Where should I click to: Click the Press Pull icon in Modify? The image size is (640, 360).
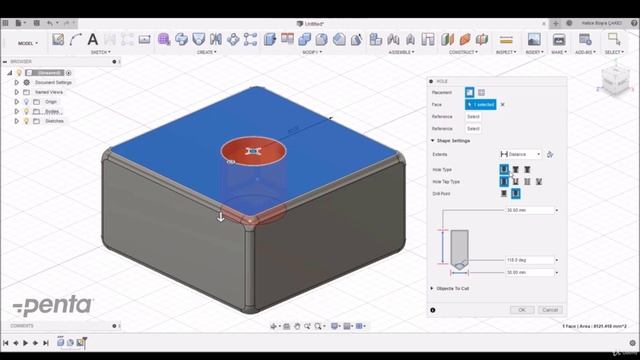tap(270, 40)
